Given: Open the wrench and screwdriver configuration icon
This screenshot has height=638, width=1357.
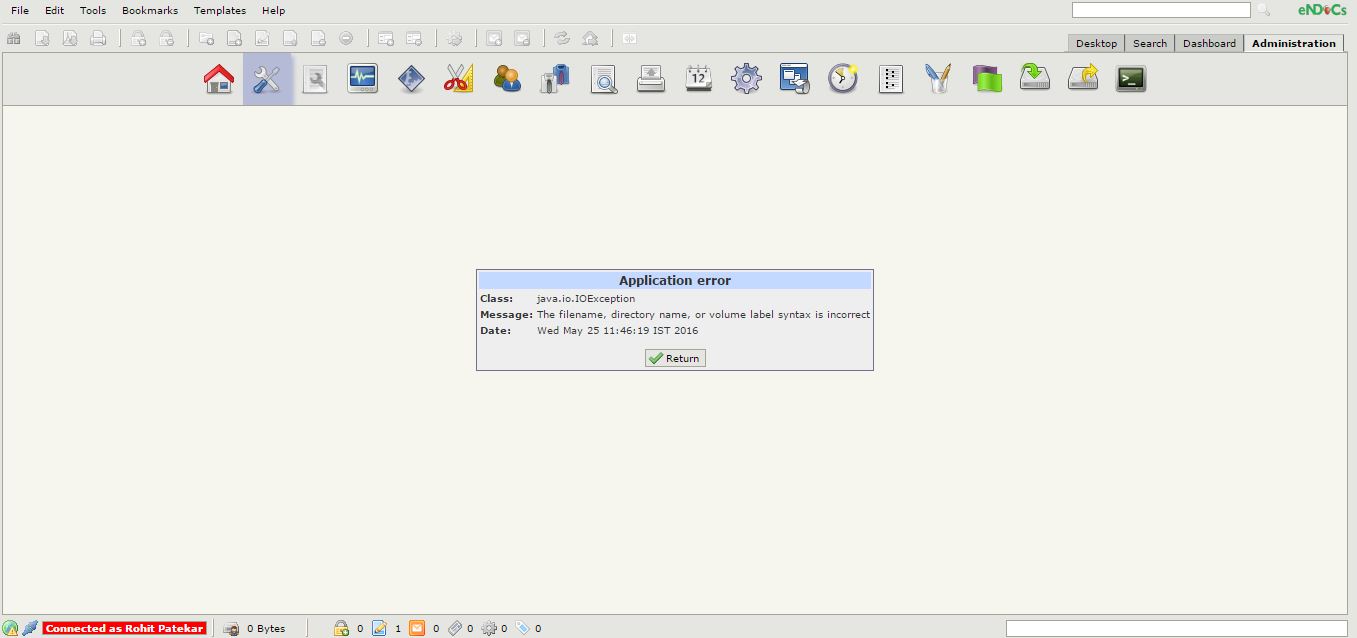Looking at the screenshot, I should 267,79.
